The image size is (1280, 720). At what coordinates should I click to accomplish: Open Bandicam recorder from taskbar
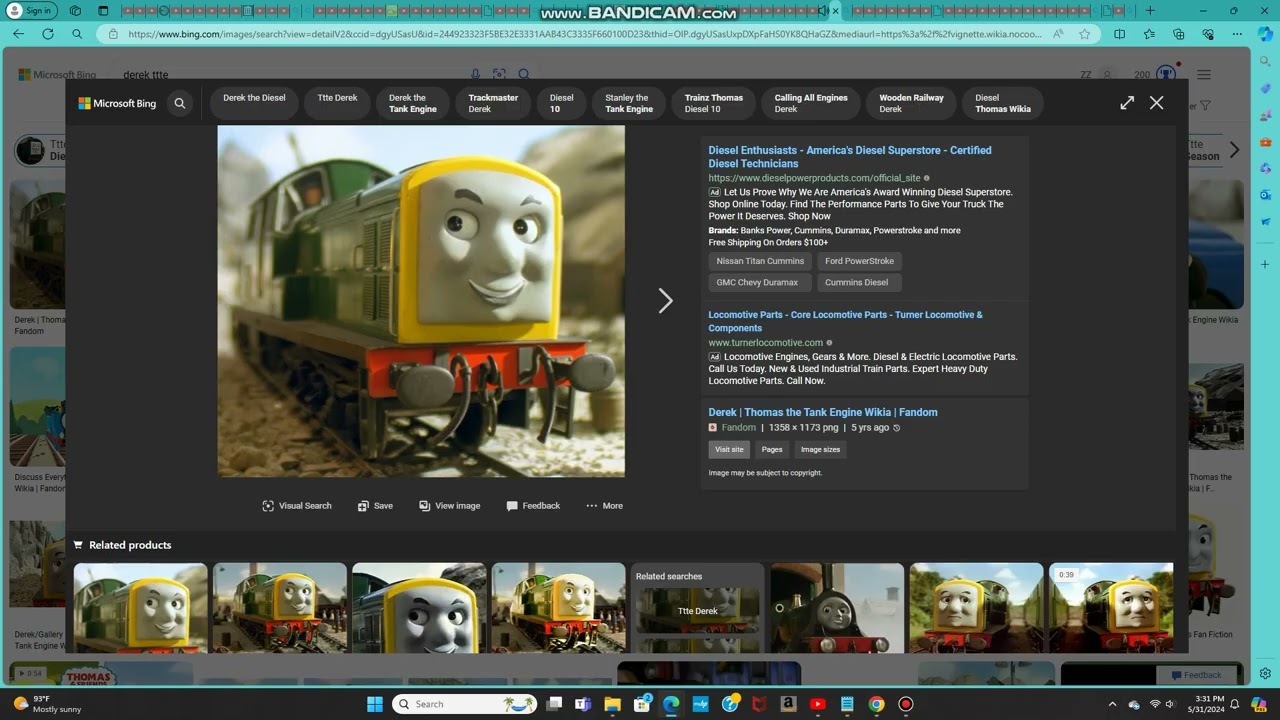point(906,704)
